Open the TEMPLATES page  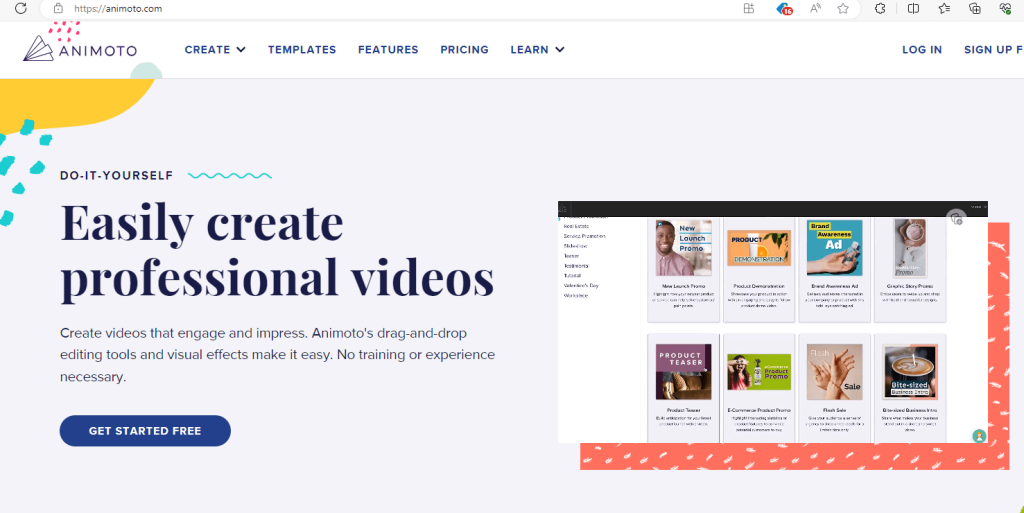click(302, 50)
